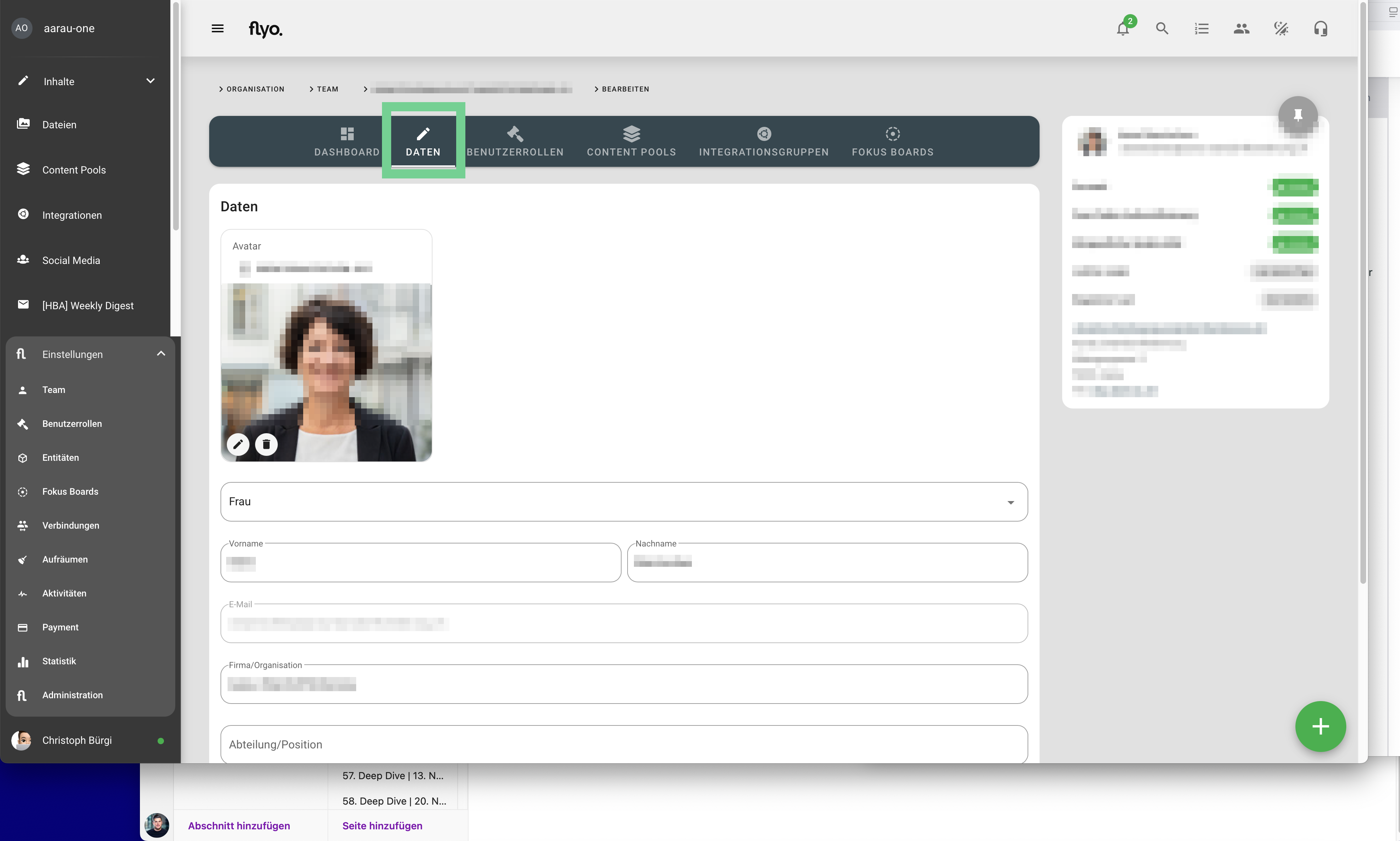1400x841 pixels.
Task: Open the headset support icon
Action: pos(1321,28)
